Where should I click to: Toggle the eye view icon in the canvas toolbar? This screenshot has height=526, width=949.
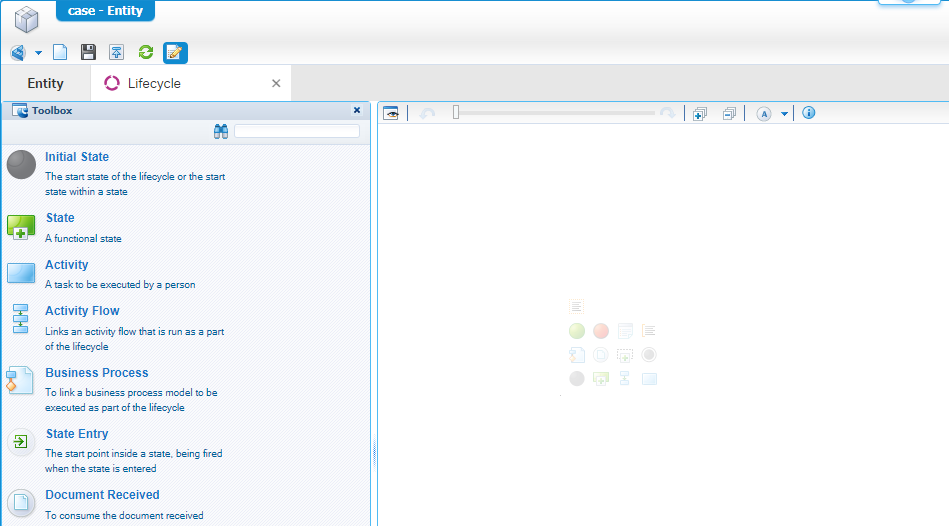click(391, 114)
